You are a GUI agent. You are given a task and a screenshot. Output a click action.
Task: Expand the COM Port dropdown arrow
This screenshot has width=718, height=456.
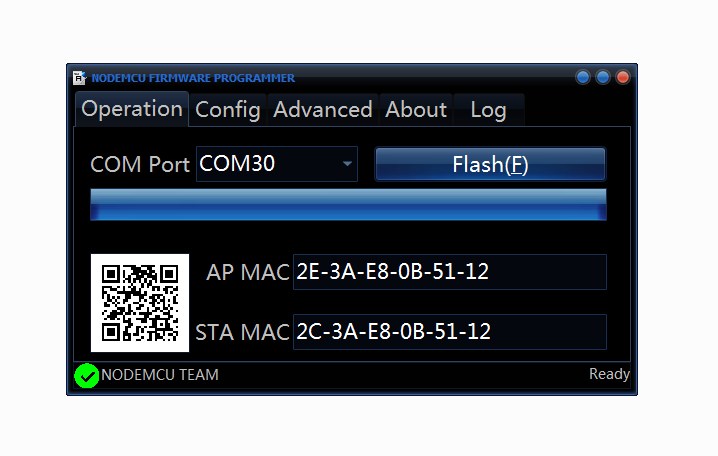pyautogui.click(x=347, y=164)
